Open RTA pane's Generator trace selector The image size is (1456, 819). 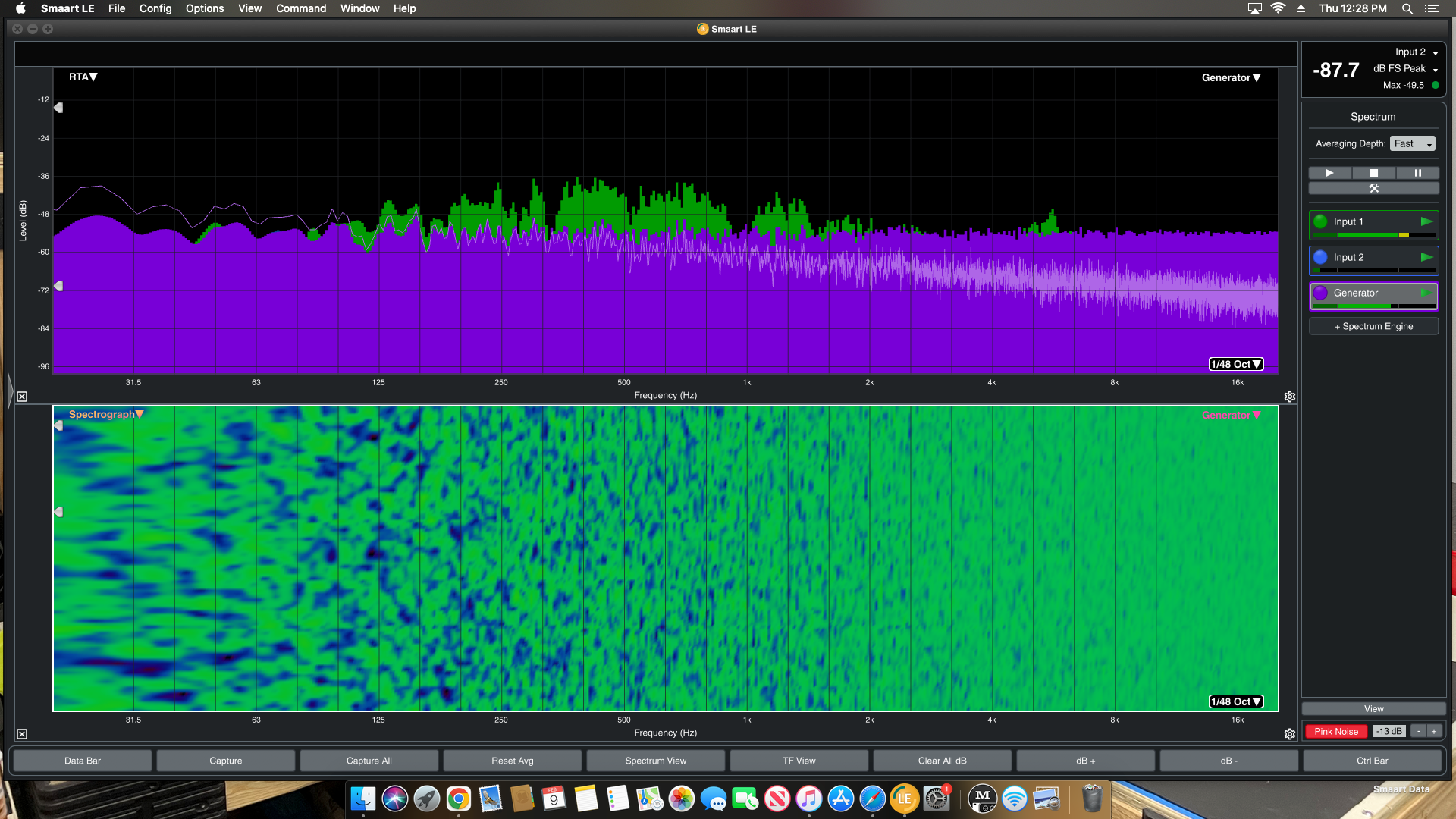pos(1231,77)
